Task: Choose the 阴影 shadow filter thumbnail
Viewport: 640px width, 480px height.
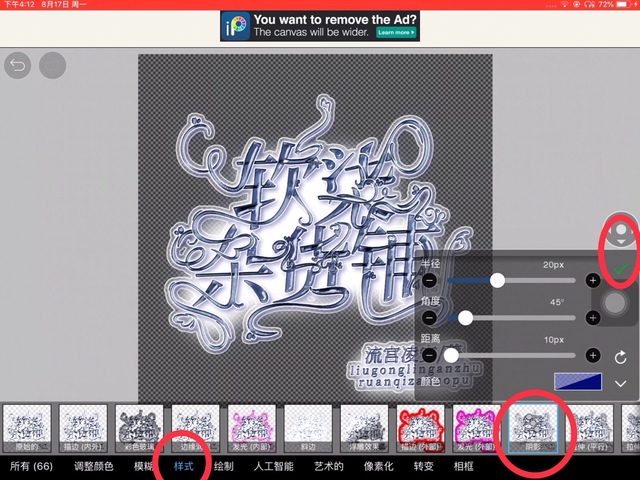Action: coord(529,428)
